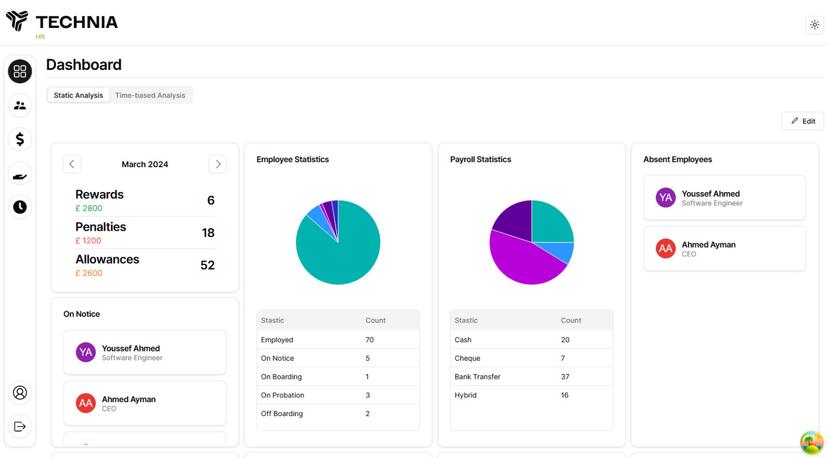Screen dimensions: 828x458
Task: Click the Technia logo
Action: pyautogui.click(x=61, y=22)
